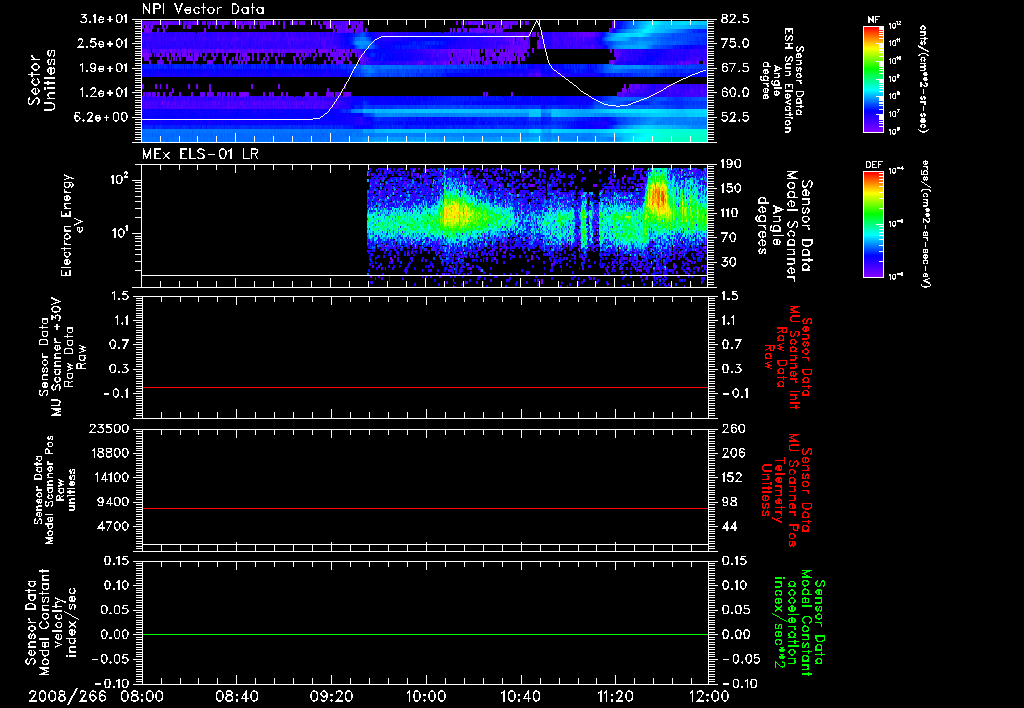Click the "110" scanner angle tick label
The width and height of the screenshot is (1024, 708).
(731, 213)
